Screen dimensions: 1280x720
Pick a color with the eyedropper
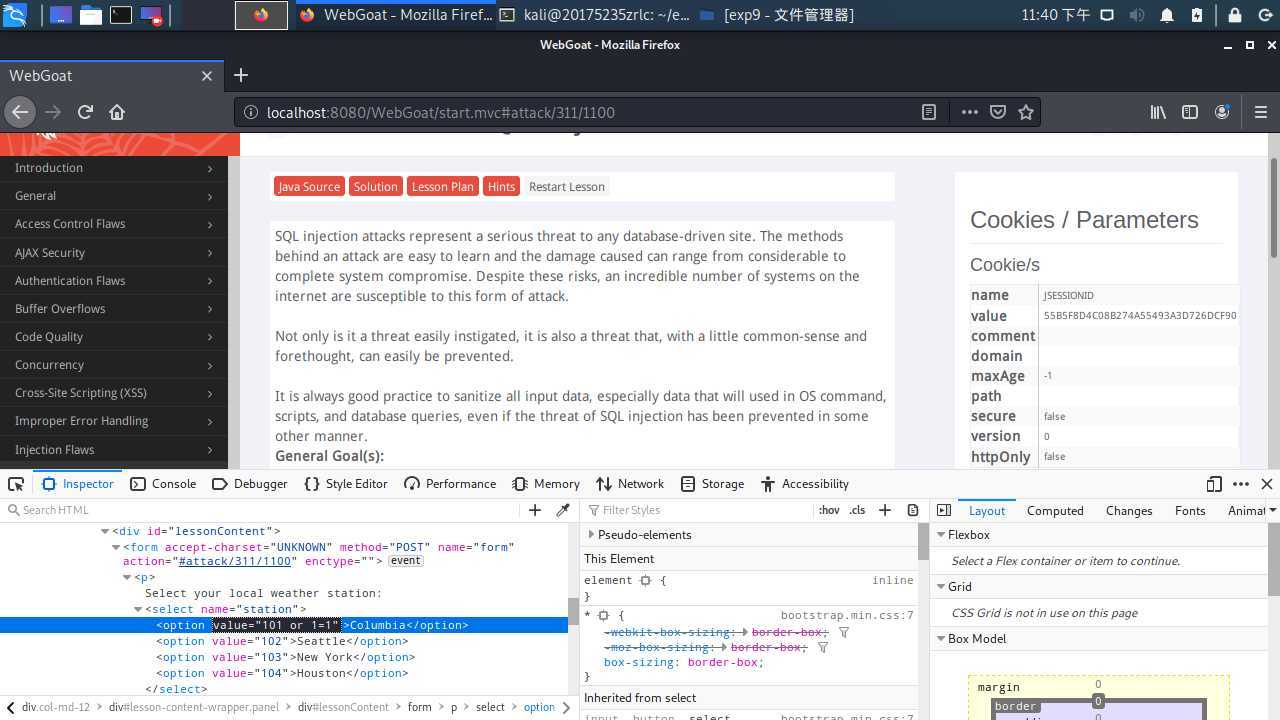click(563, 510)
